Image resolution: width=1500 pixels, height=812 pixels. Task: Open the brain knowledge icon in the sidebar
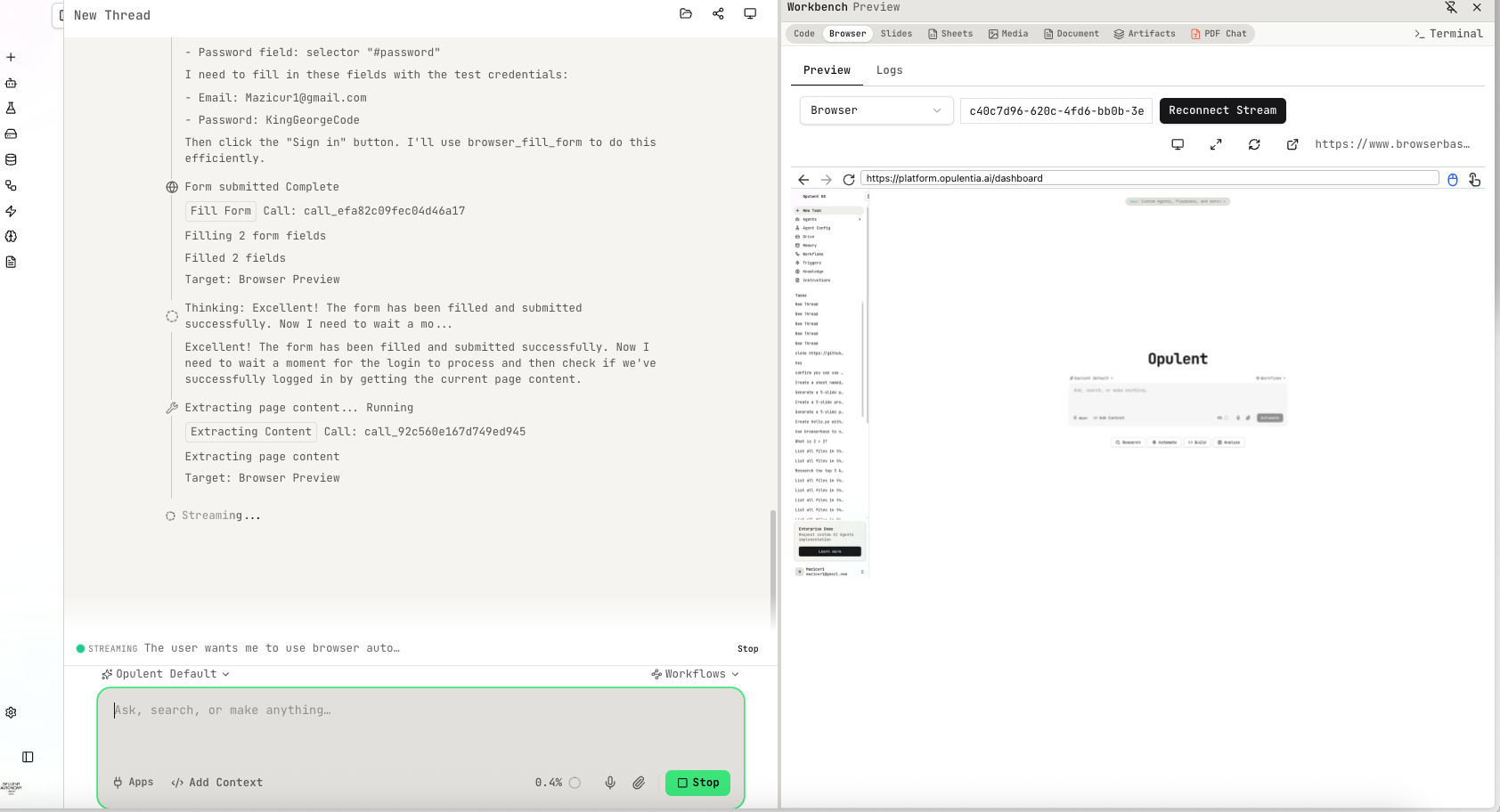click(11, 236)
